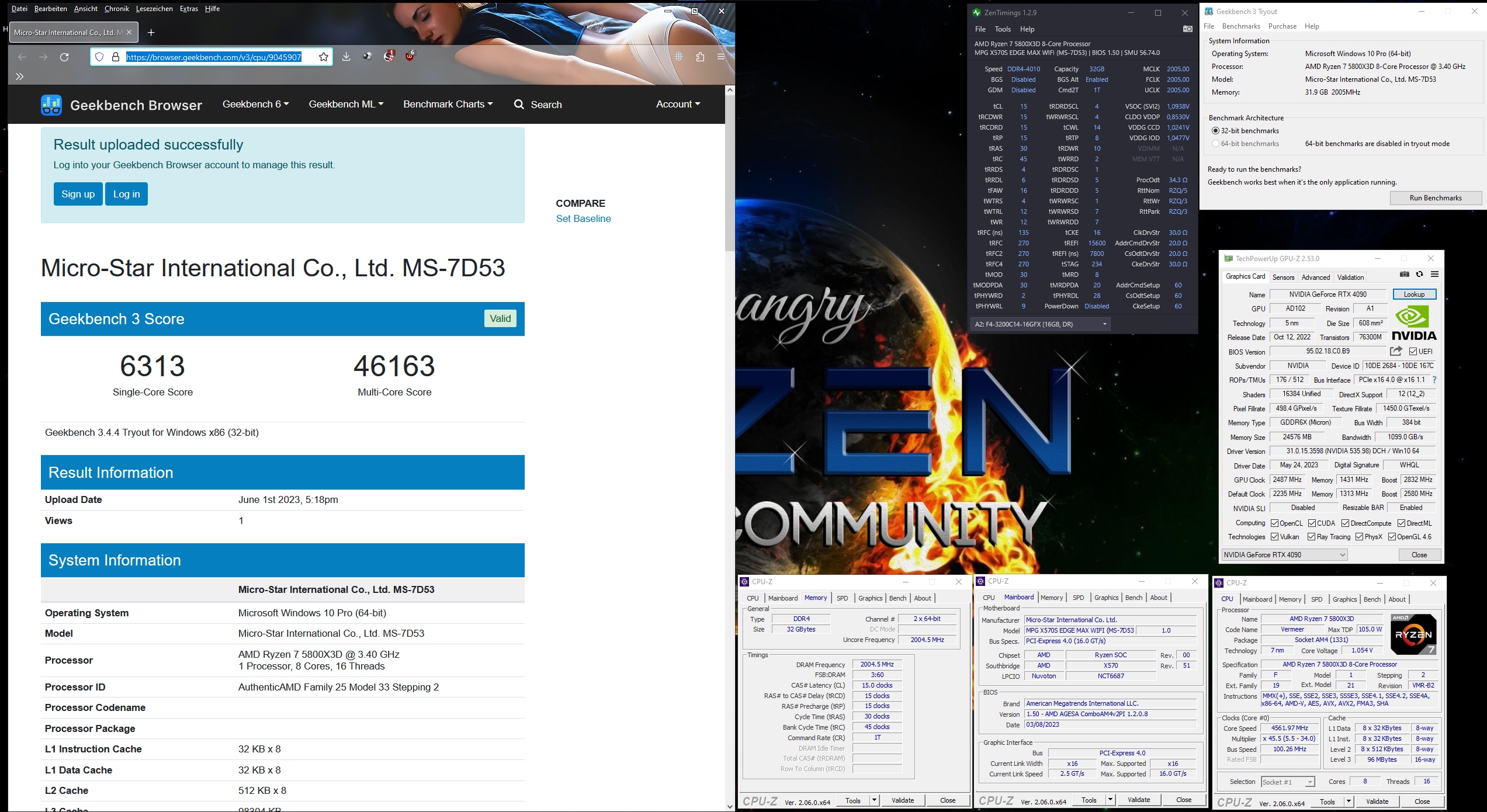Click the Valid badge on Geekbench score

pyautogui.click(x=500, y=318)
